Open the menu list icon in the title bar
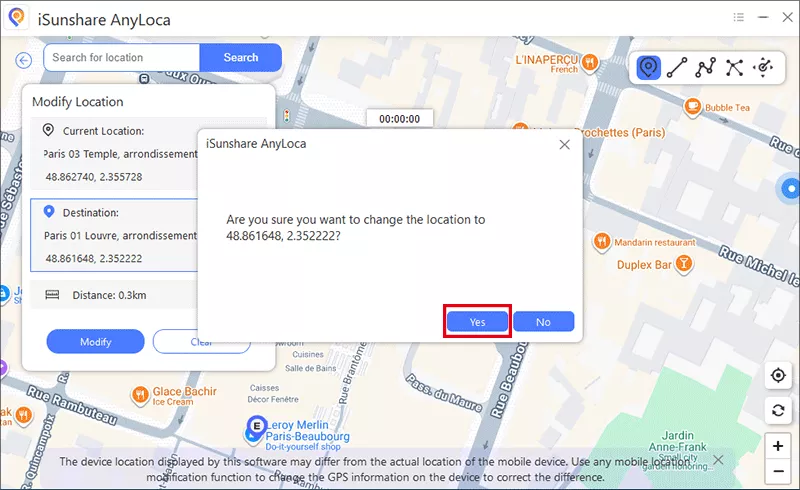The image size is (800, 490). point(738,17)
